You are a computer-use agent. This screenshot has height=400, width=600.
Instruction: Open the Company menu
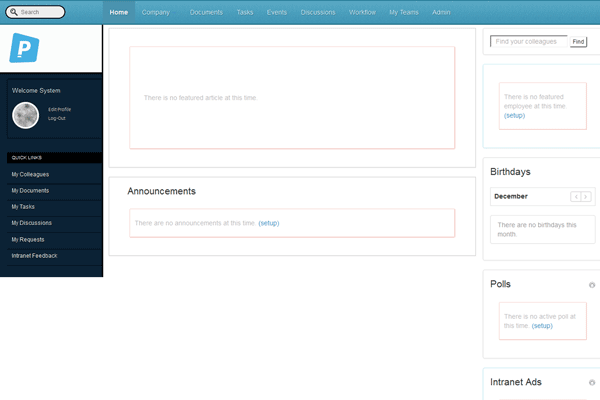(155, 12)
